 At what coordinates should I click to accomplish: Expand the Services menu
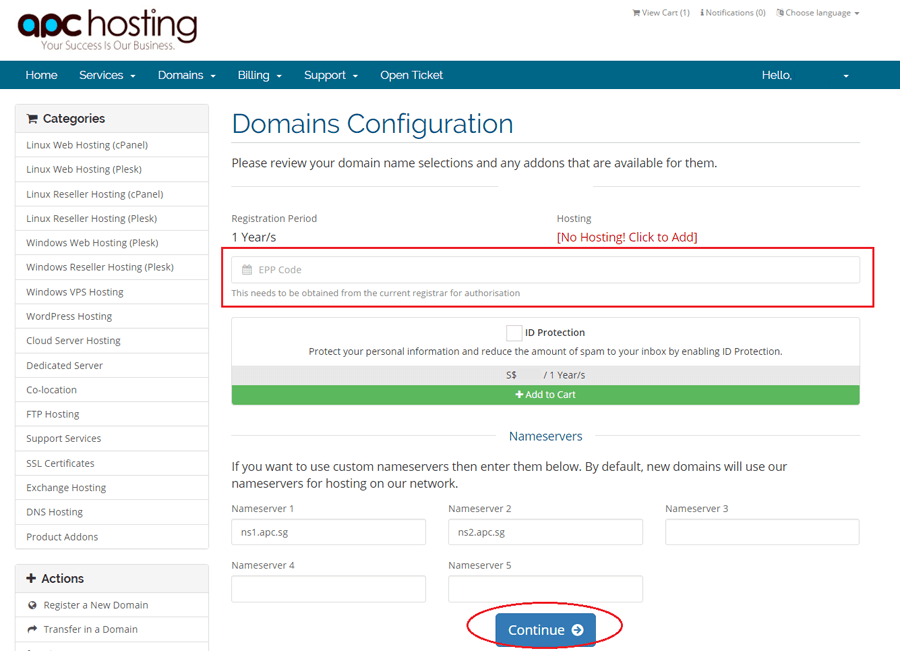(x=107, y=75)
